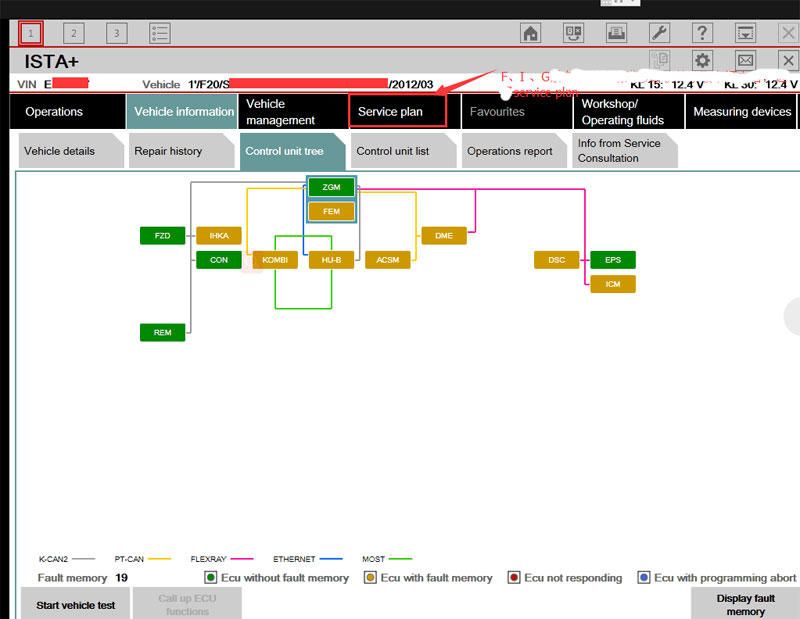Select the IHKA control unit
Screen dimensions: 800x619
pos(219,236)
